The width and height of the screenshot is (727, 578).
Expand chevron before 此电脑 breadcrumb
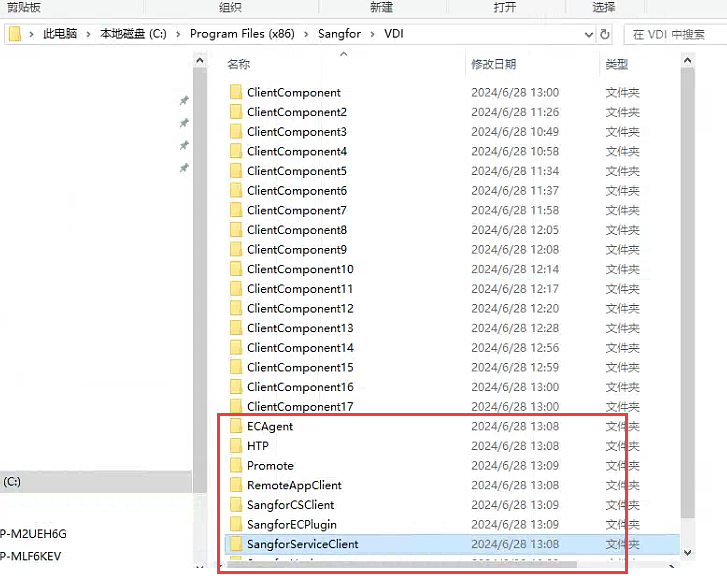pos(31,34)
